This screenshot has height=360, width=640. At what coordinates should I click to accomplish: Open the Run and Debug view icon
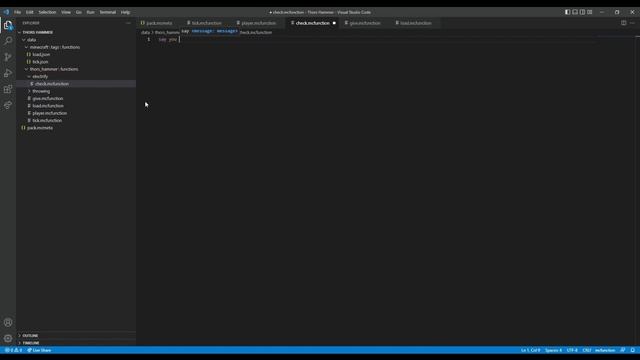8,73
